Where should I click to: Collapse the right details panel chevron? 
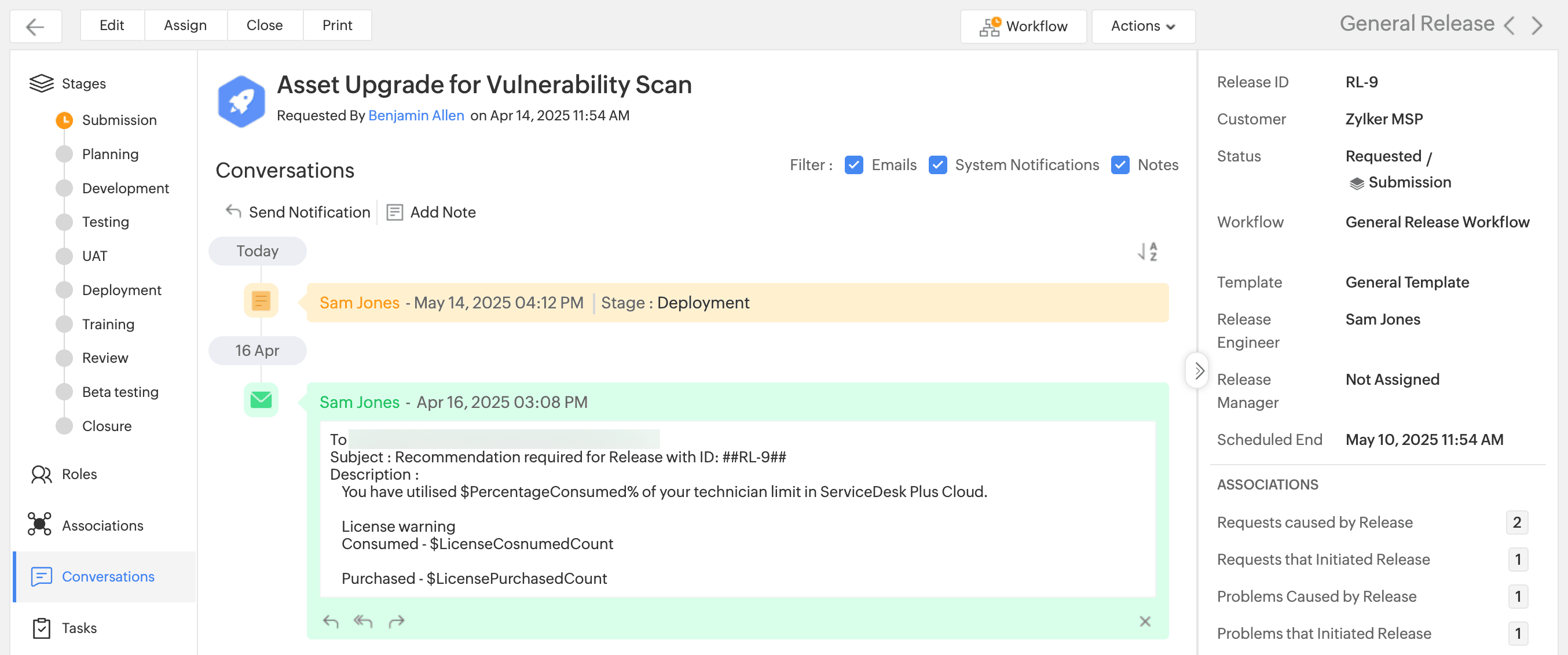coord(1198,370)
